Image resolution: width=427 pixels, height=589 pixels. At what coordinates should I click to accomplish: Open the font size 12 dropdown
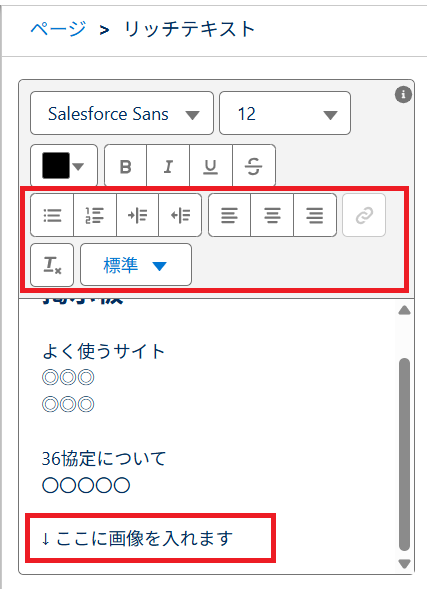[285, 113]
